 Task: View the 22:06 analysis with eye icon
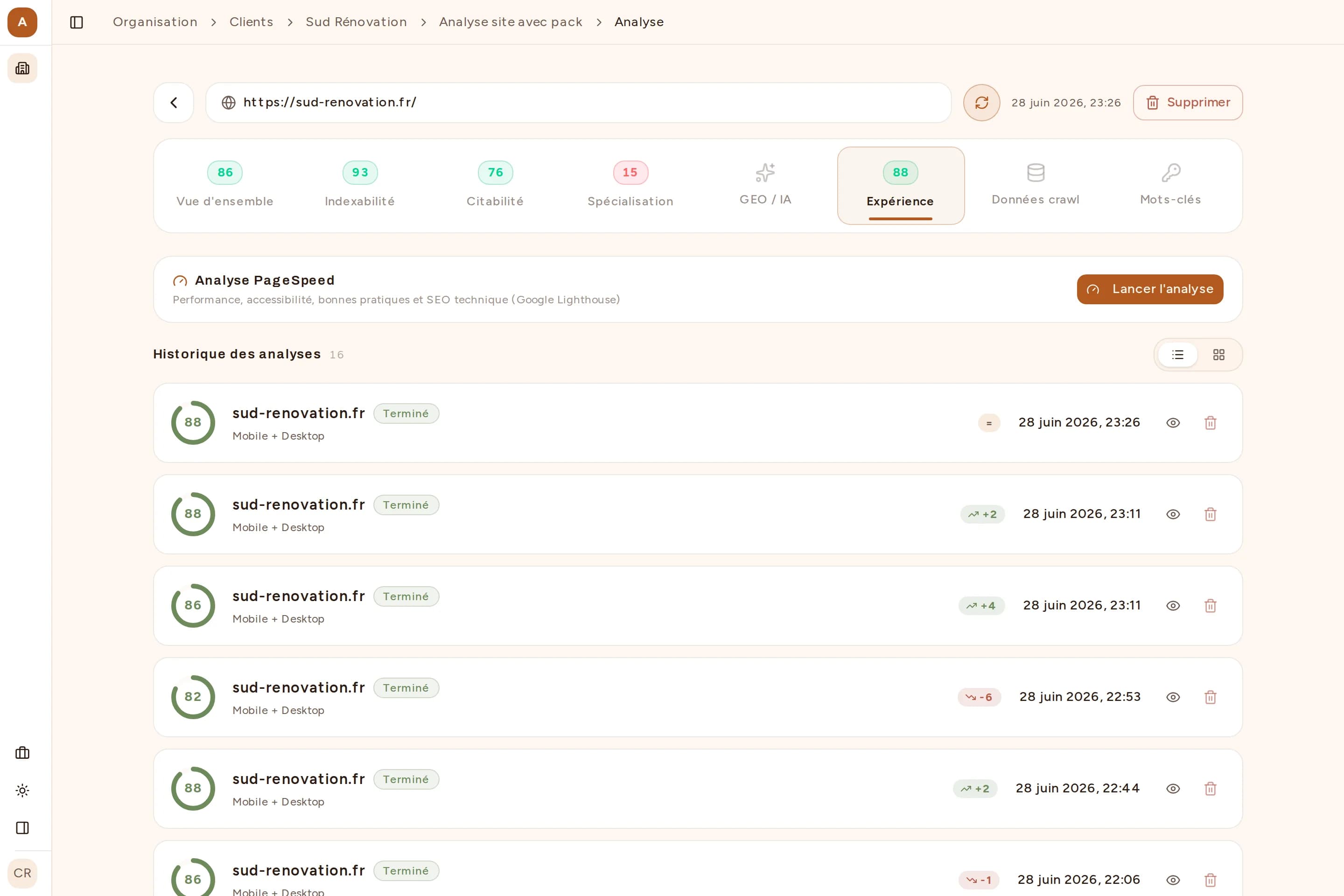click(x=1173, y=880)
